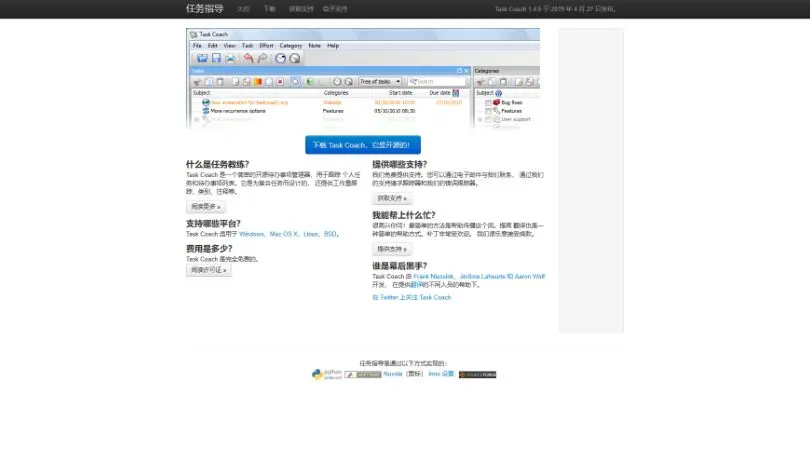Viewport: 810px width, 450px height.
Task: Click the floppy disk Save icon
Action: tap(216, 58)
